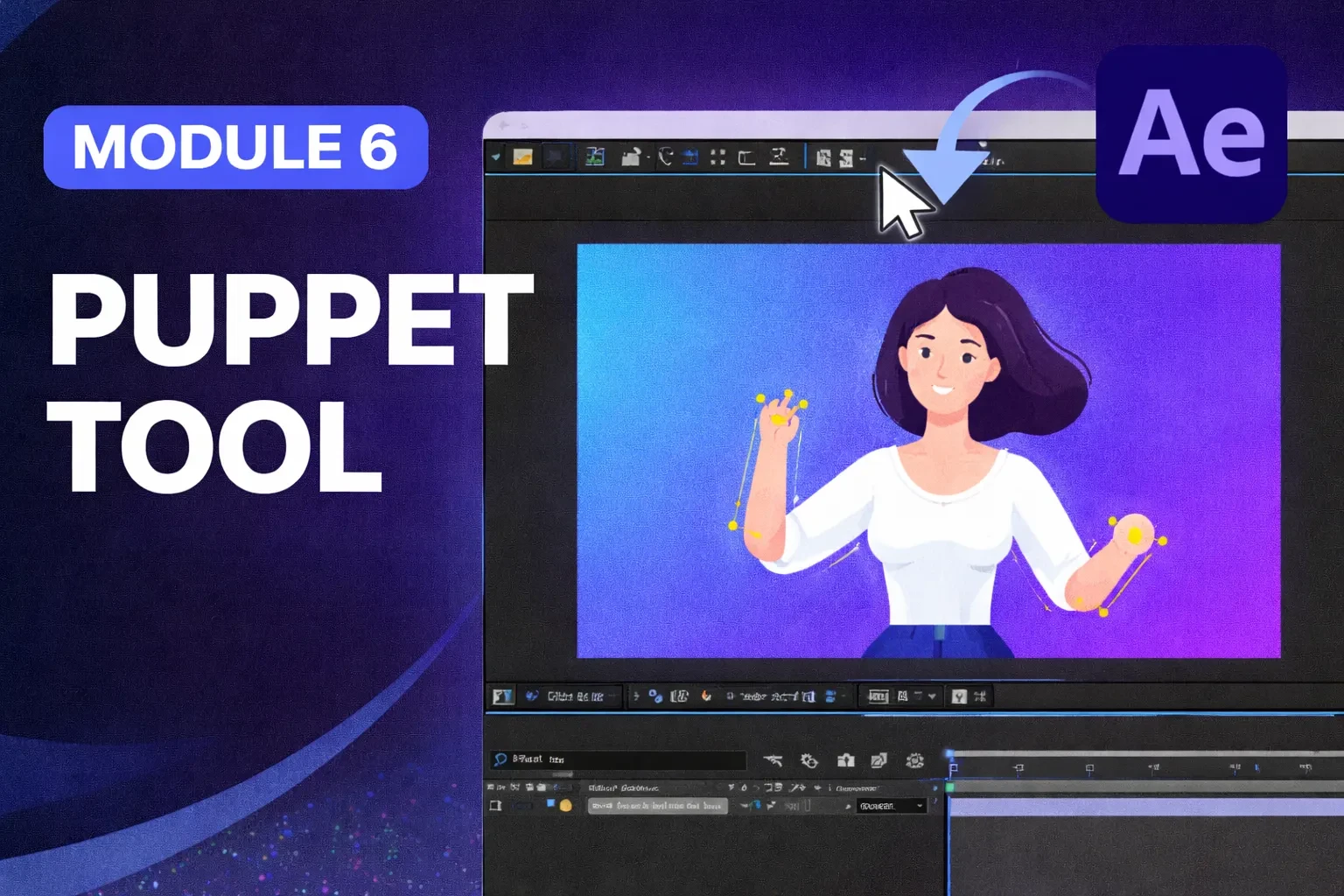
Task: Toggle the layer's square visibility switch
Action: coord(495,805)
